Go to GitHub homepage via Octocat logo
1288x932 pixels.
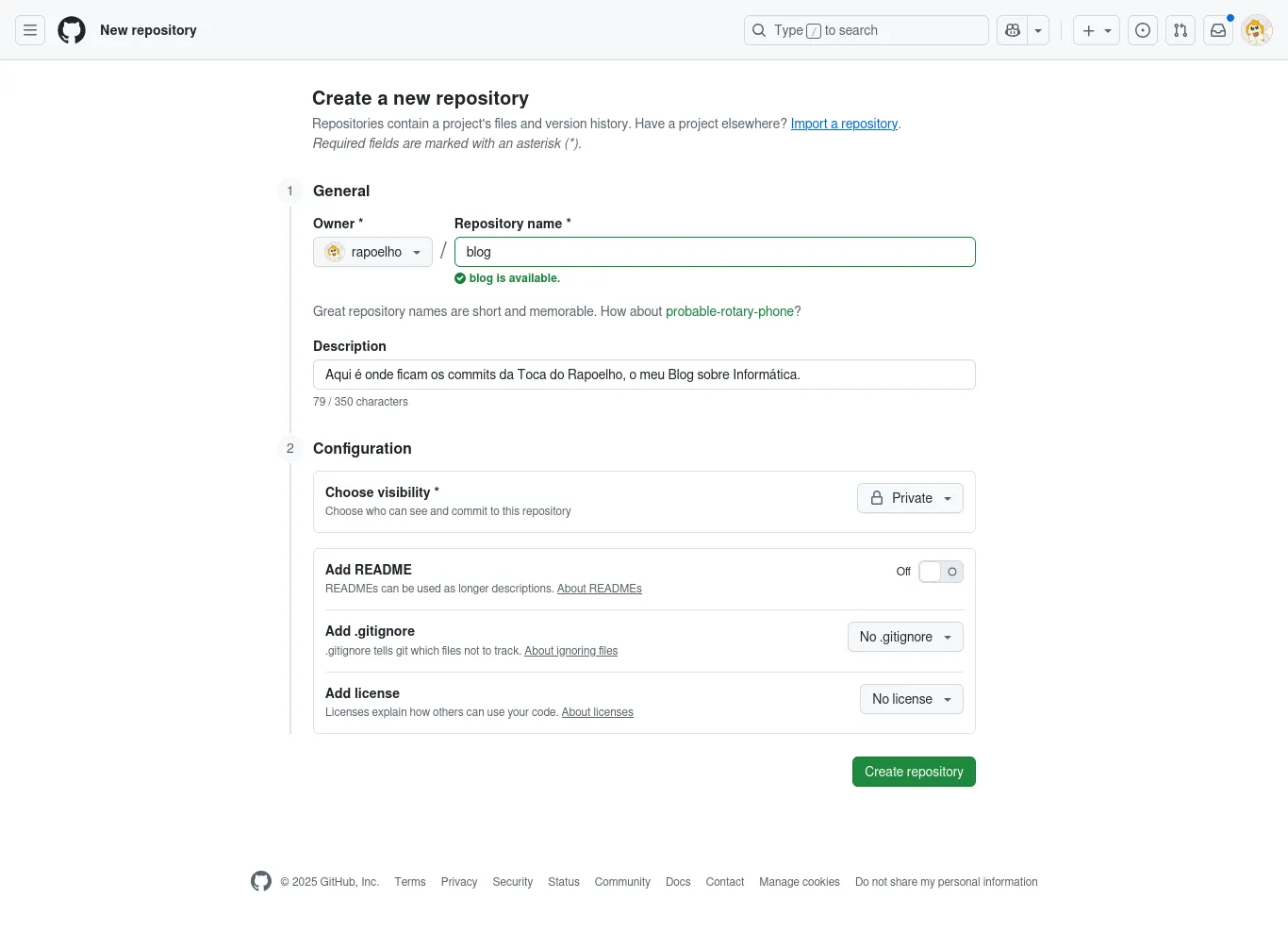tap(72, 30)
